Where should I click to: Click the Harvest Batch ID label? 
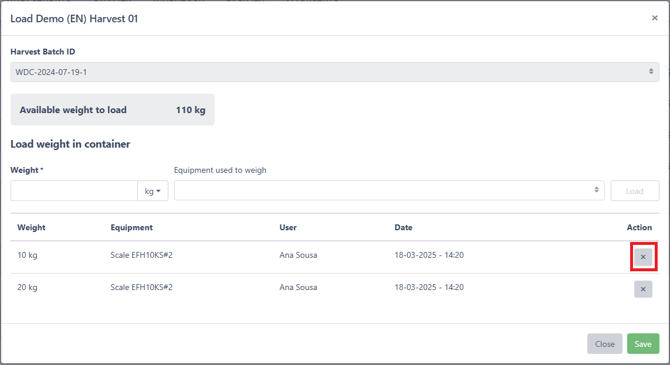coord(43,52)
